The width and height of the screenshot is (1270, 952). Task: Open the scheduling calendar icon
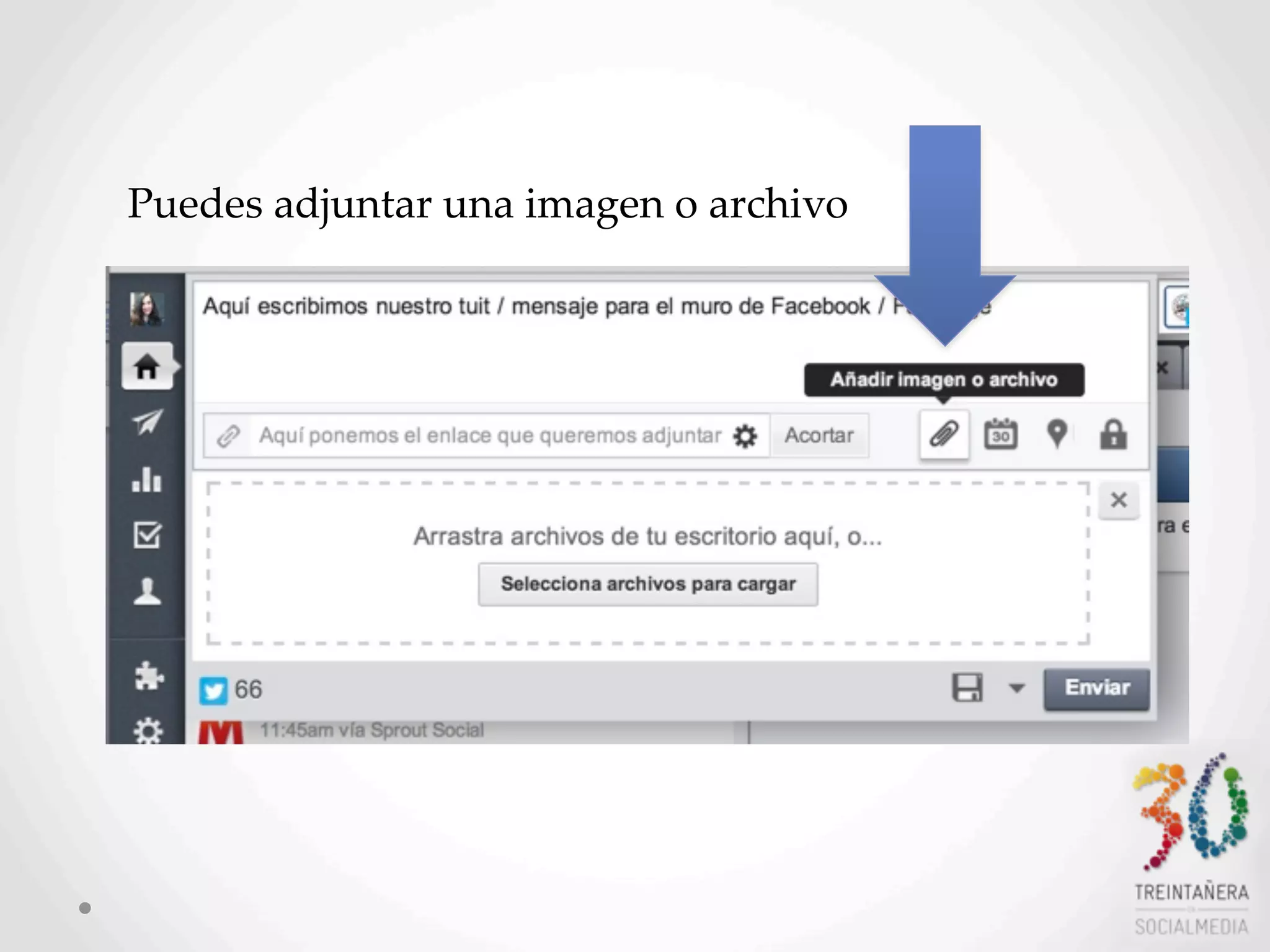1000,434
